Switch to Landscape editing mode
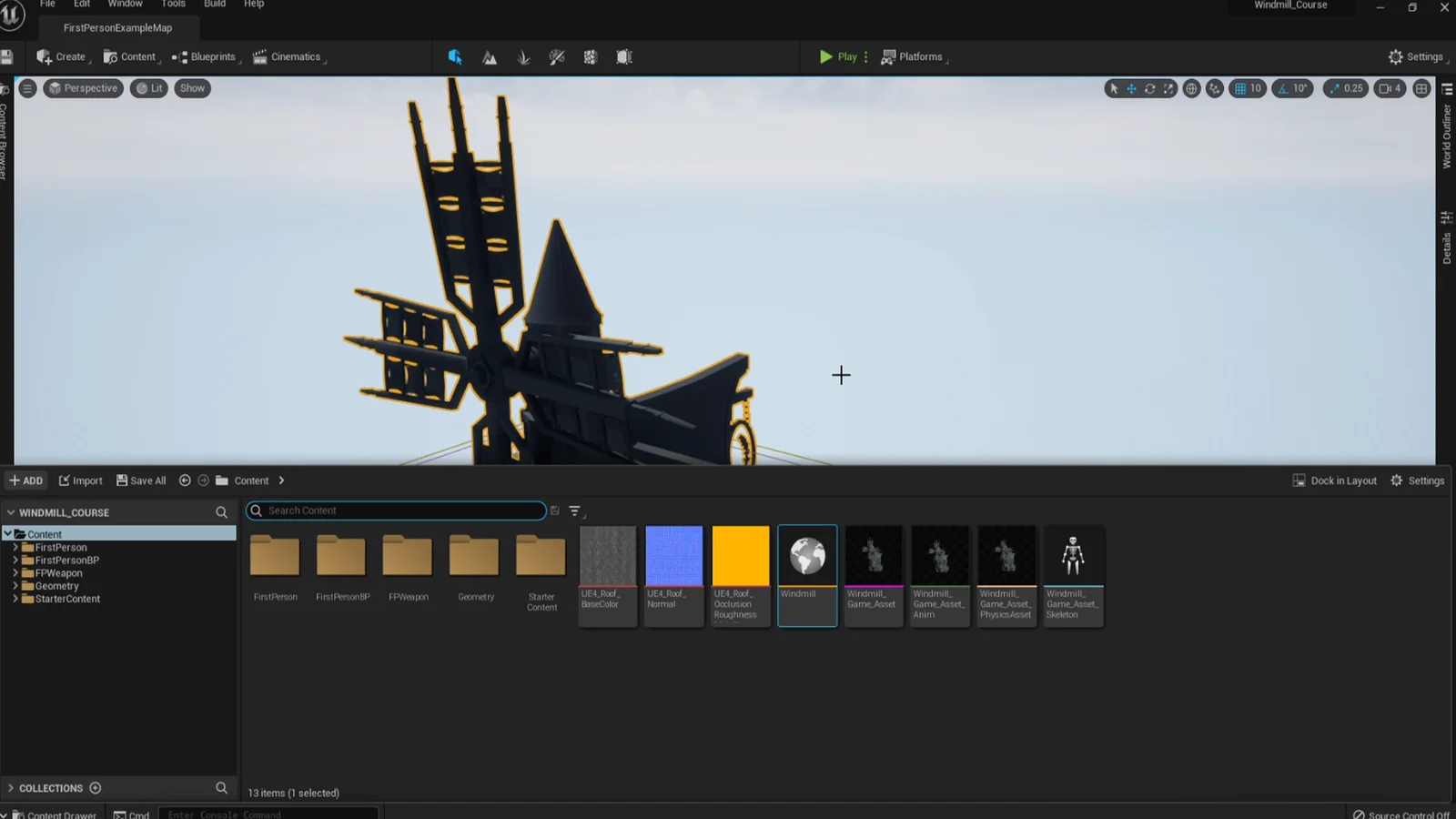The height and width of the screenshot is (819, 1456). click(489, 56)
